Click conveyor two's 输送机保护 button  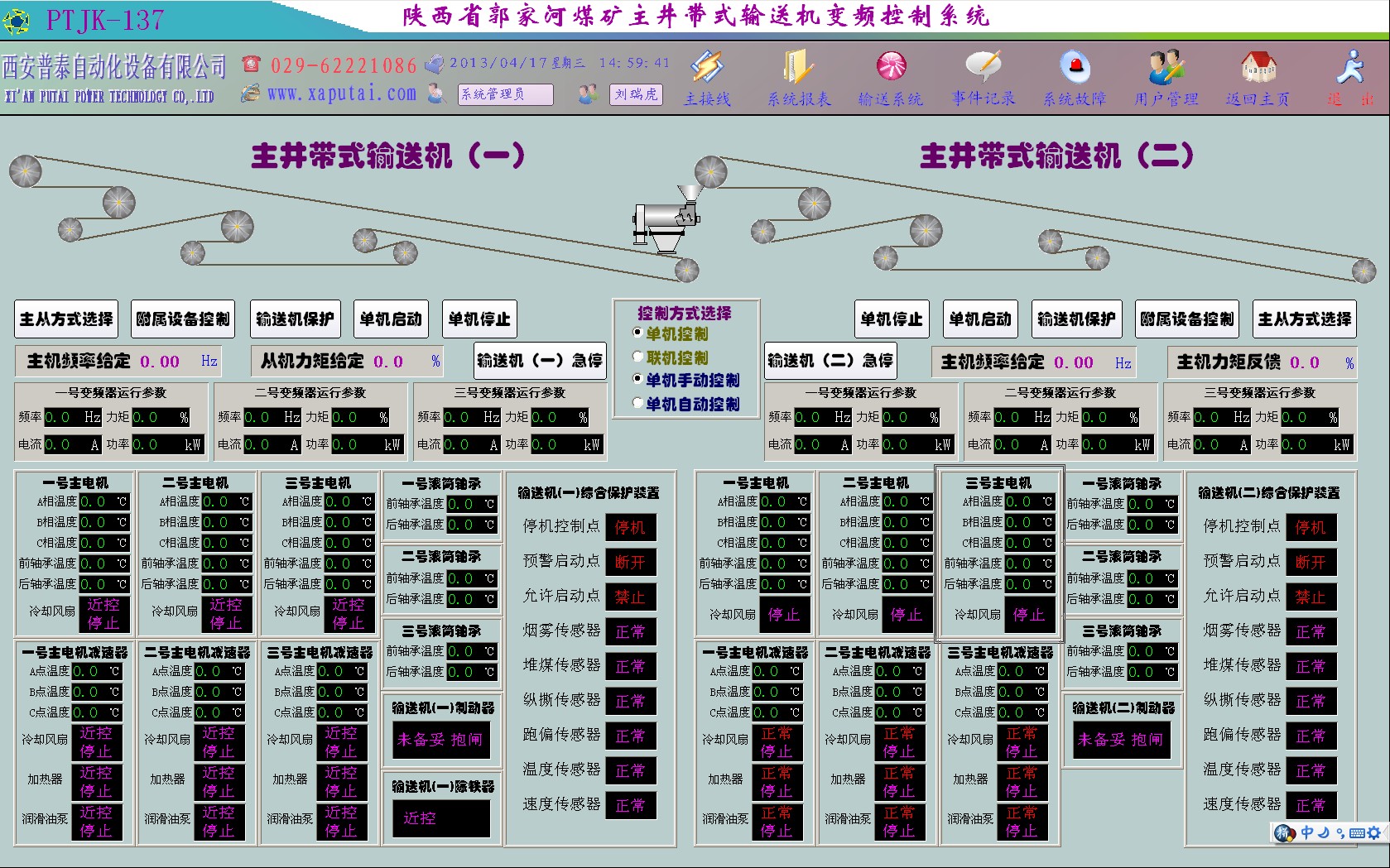[x=1076, y=319]
